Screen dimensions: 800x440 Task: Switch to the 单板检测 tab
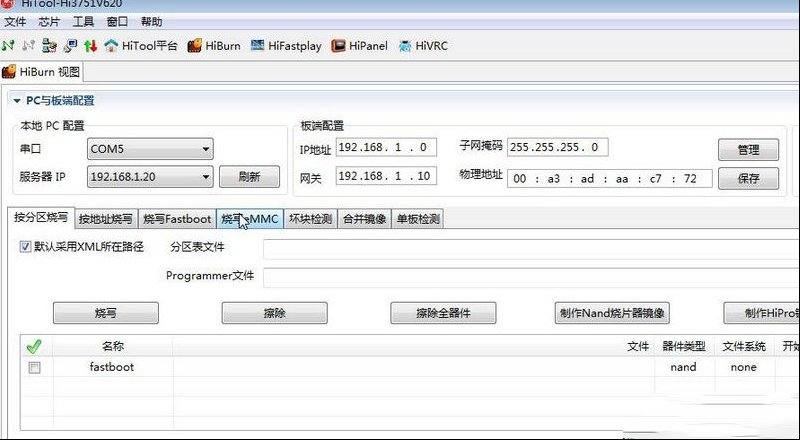click(x=418, y=219)
